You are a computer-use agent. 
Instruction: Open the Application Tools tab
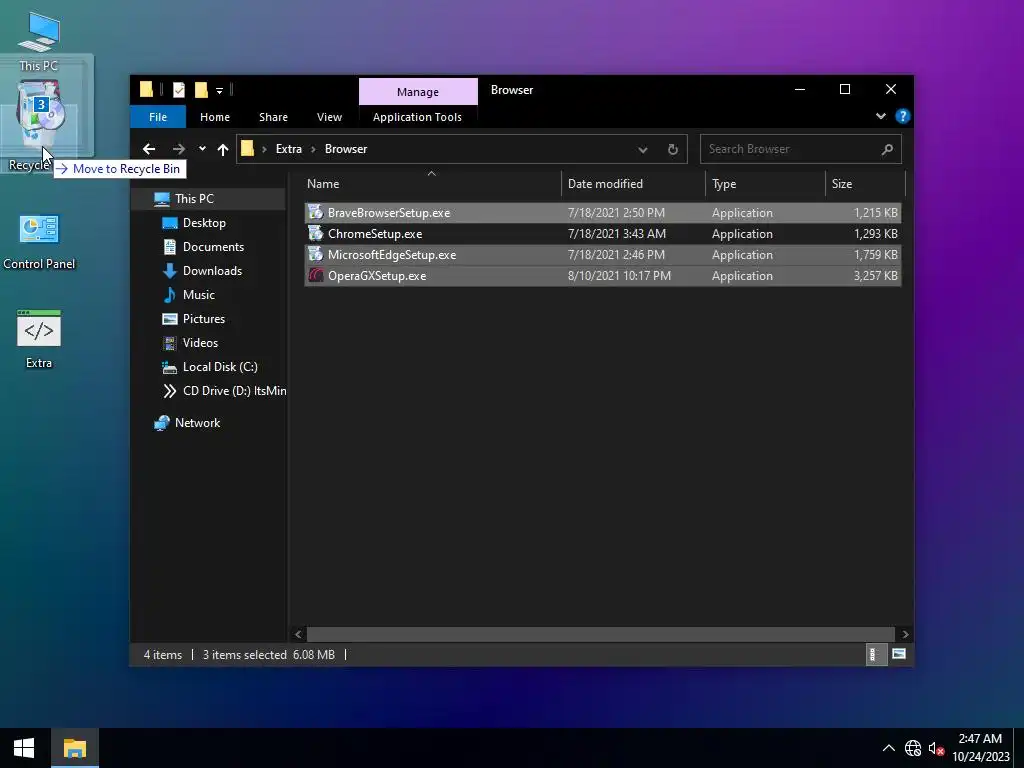click(417, 117)
